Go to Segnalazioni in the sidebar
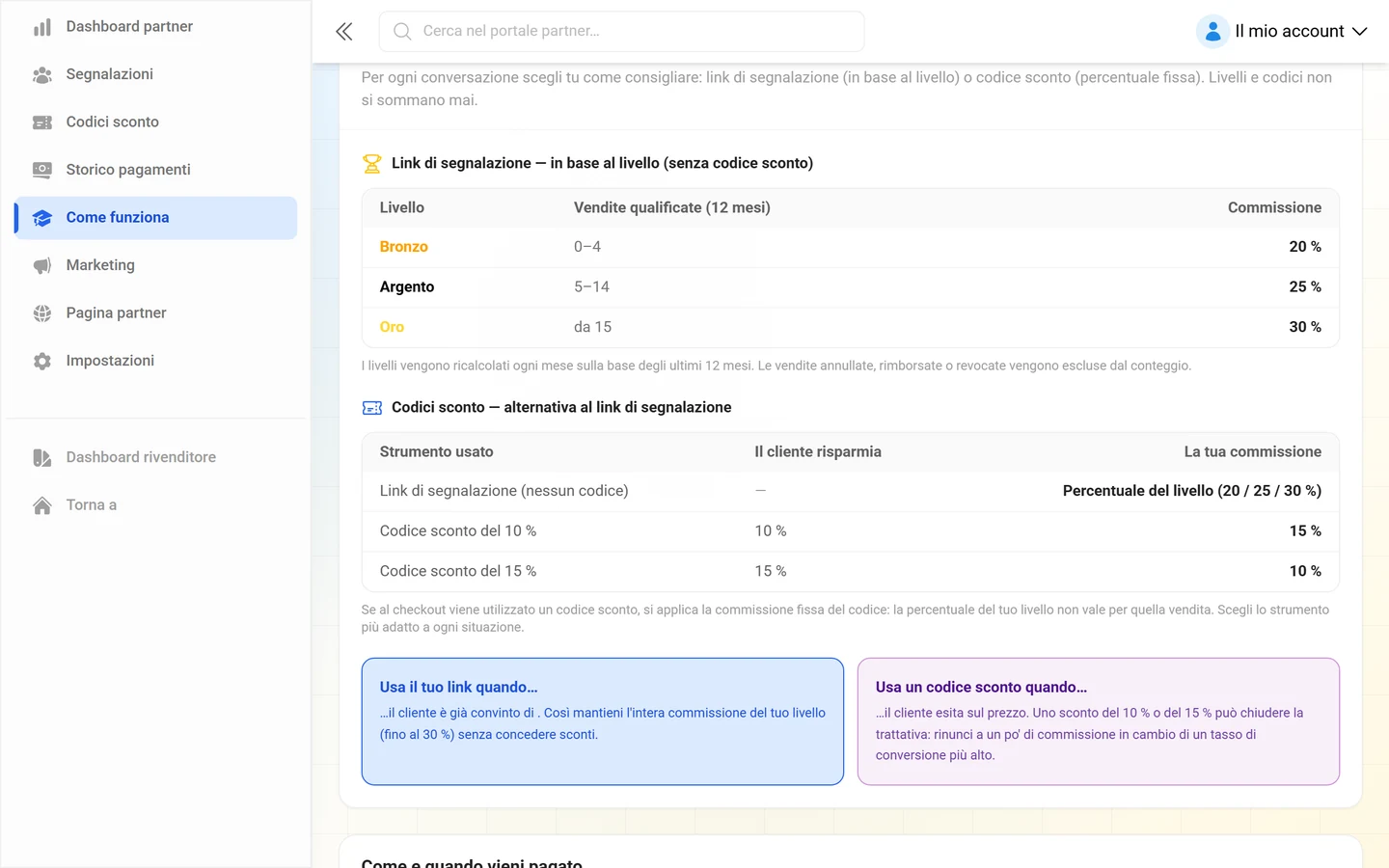1389x868 pixels. (x=156, y=74)
